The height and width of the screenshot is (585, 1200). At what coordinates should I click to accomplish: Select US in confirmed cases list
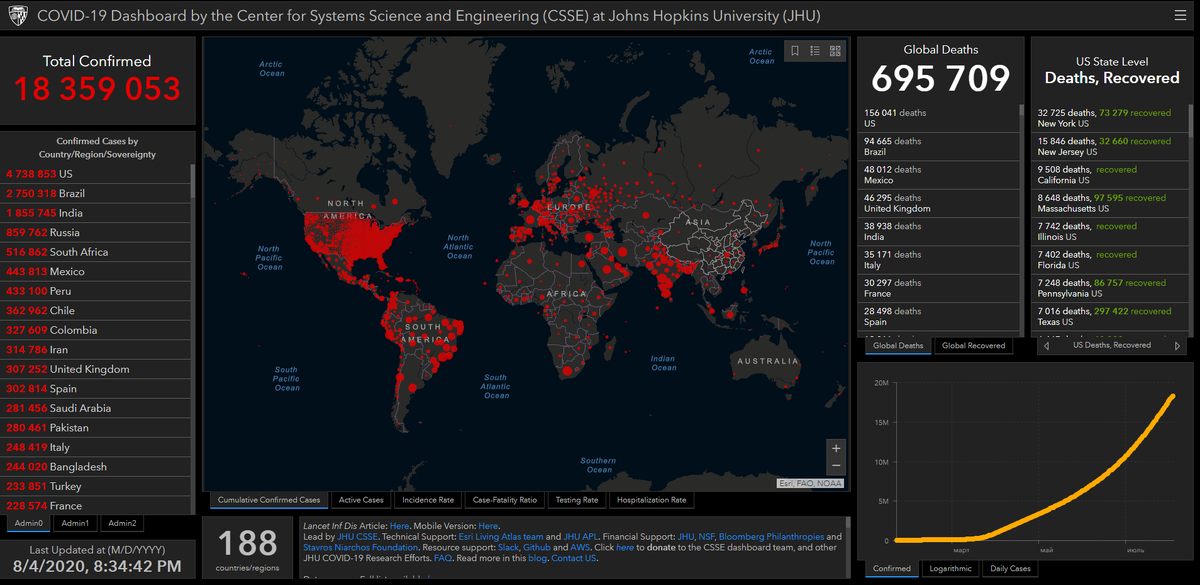96,173
